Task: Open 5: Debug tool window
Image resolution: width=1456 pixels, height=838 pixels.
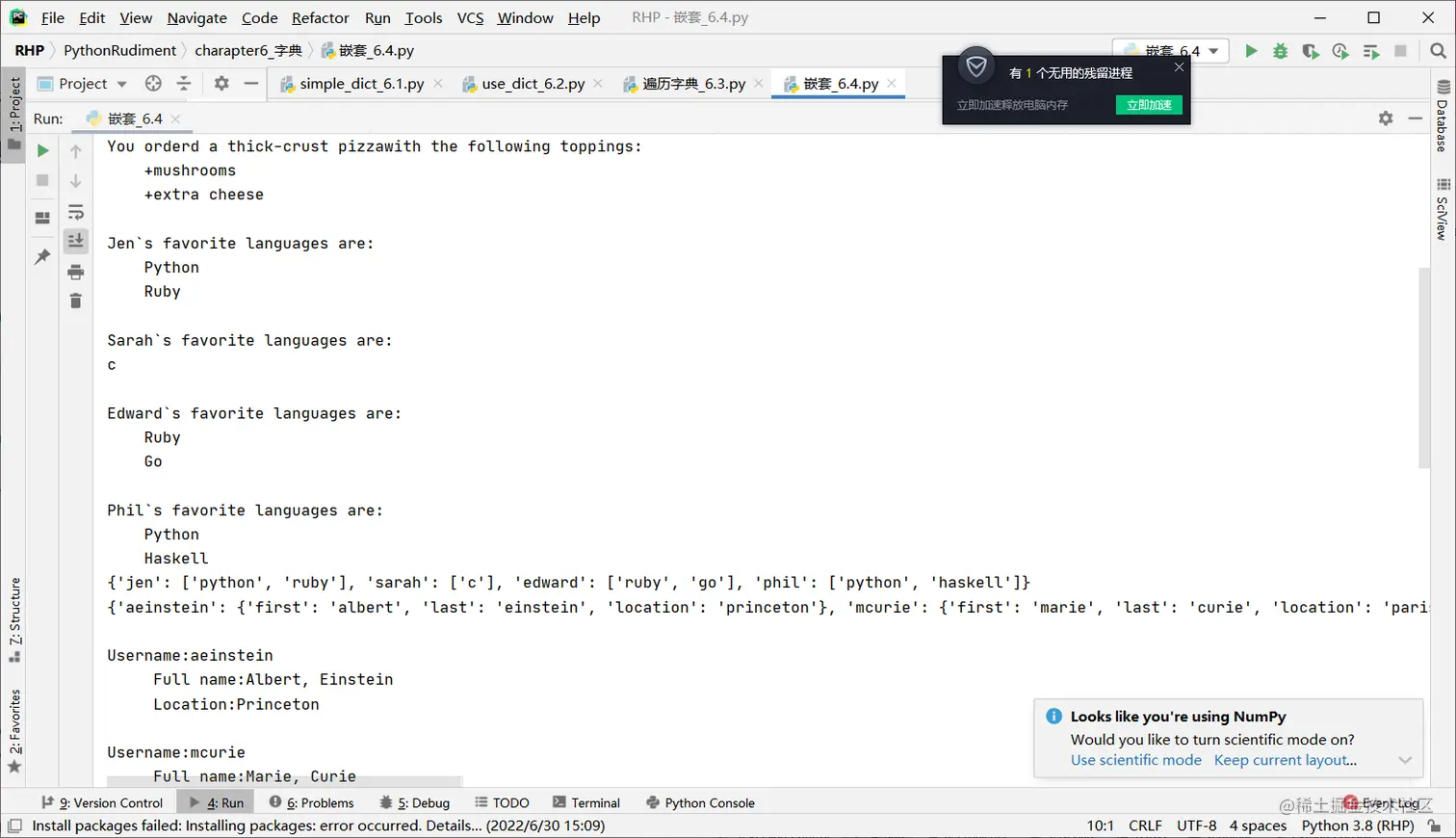Action: point(415,802)
